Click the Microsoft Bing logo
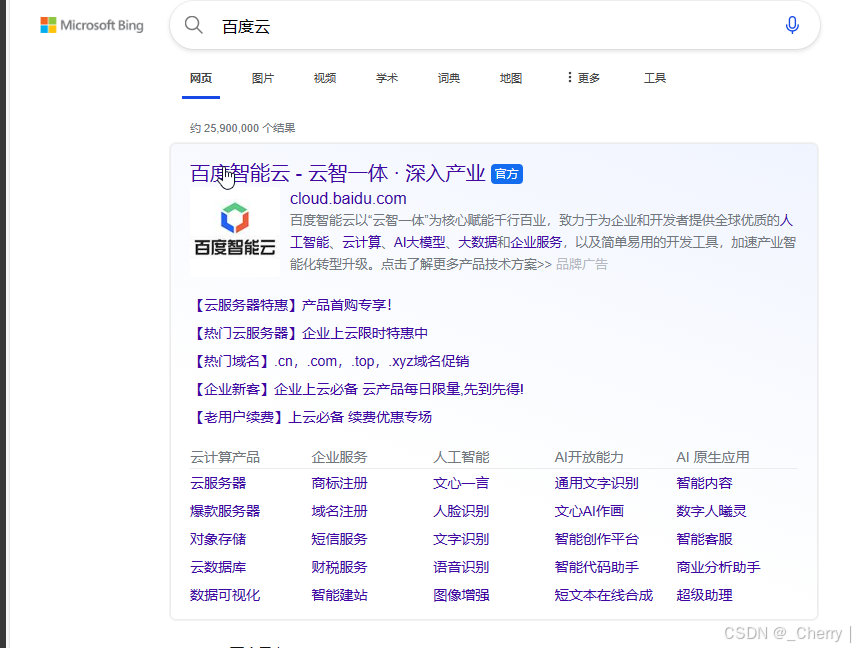862x648 pixels. click(x=92, y=25)
